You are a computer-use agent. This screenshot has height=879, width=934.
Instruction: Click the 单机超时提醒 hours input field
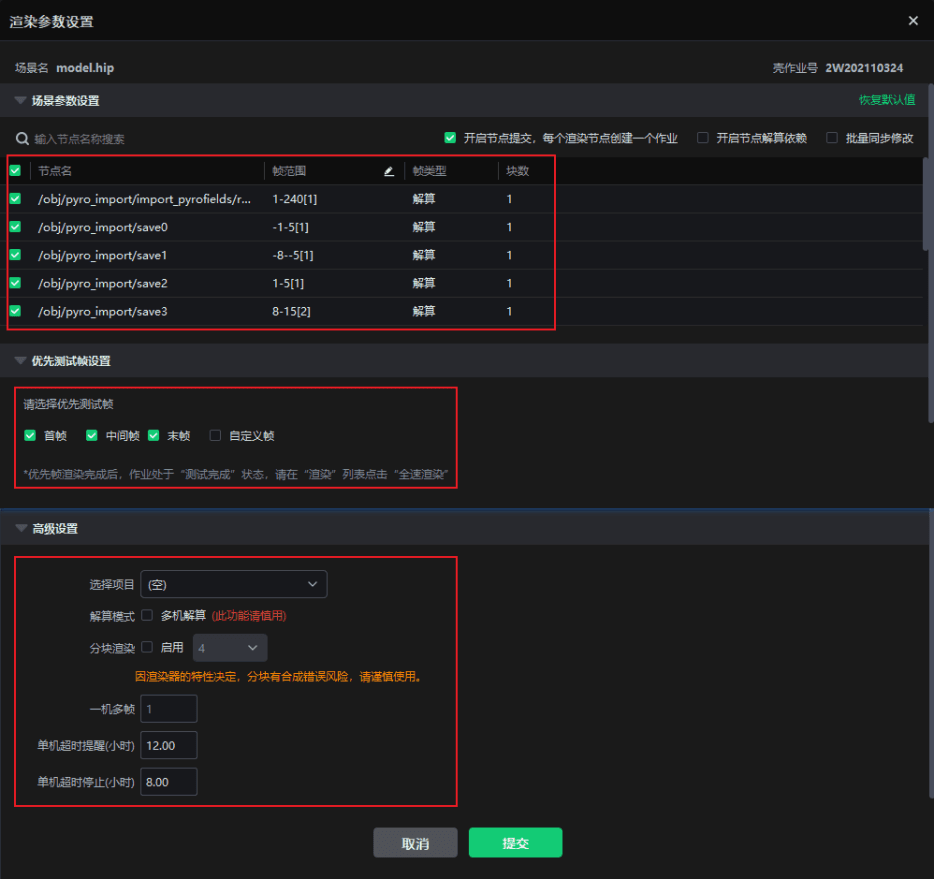(169, 745)
